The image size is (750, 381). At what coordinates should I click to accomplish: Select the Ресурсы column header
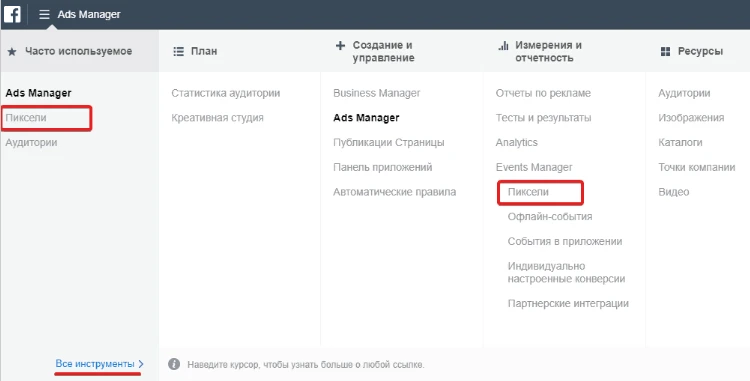pos(700,51)
